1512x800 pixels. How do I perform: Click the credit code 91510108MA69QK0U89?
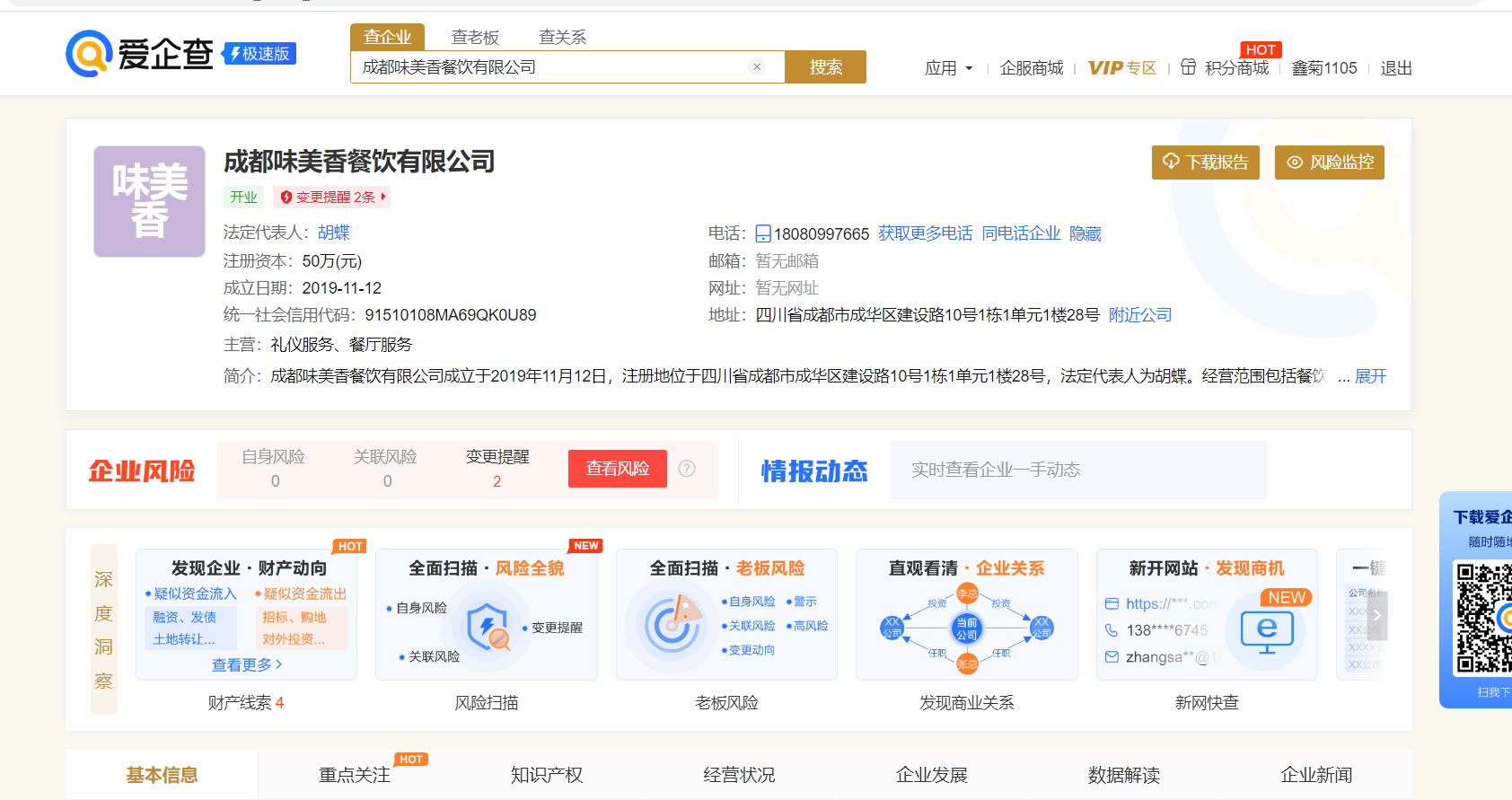(451, 315)
